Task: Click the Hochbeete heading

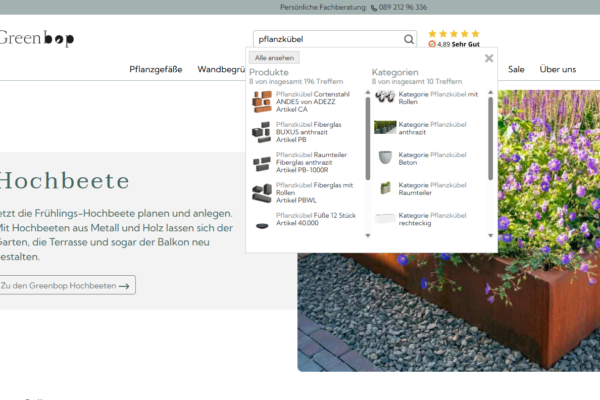Action: pyautogui.click(x=64, y=181)
